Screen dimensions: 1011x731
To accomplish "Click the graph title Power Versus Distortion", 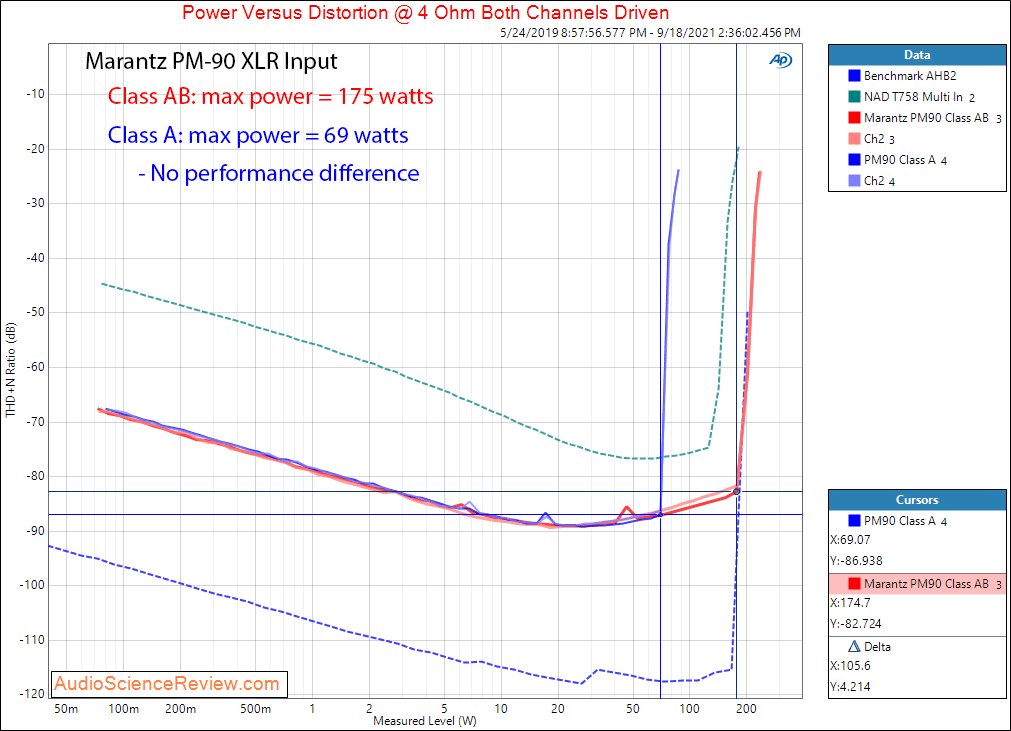I will [426, 12].
